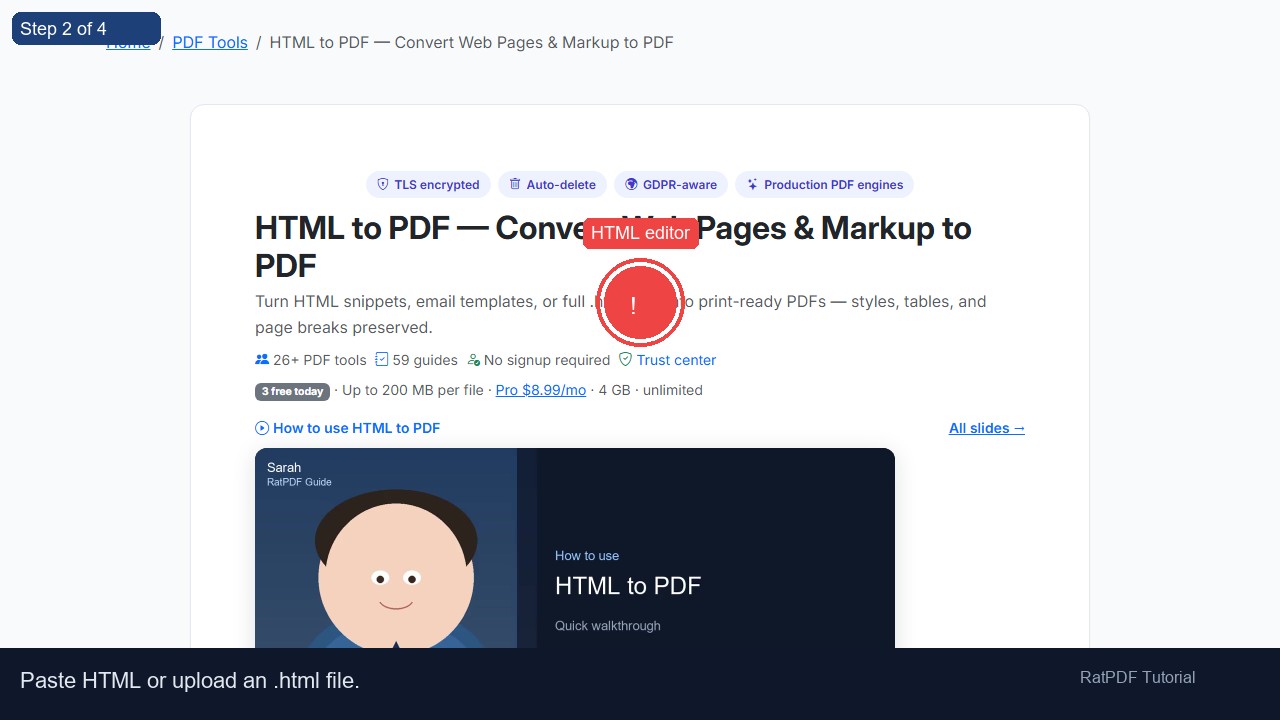Click the sparkle icon in Production PDF engines badge
1280x720 pixels.
pos(752,184)
